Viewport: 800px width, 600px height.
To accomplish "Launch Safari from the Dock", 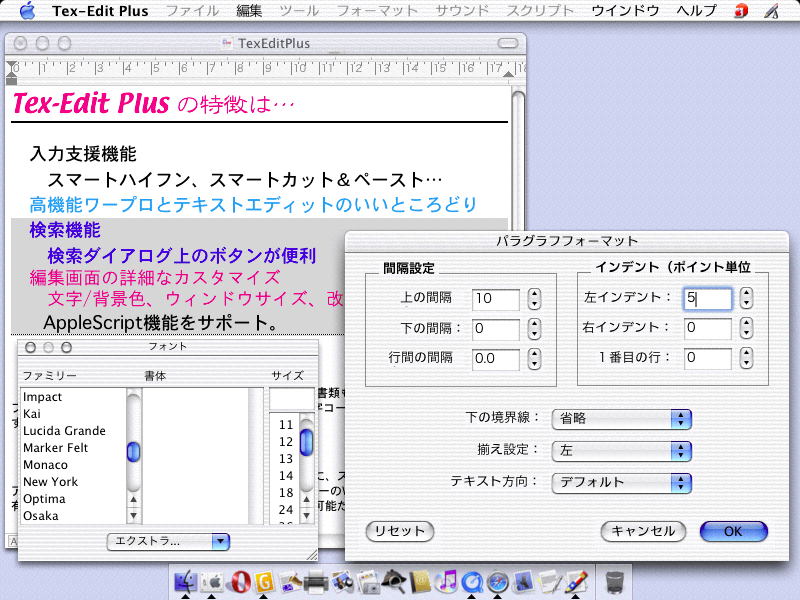I will (x=498, y=582).
